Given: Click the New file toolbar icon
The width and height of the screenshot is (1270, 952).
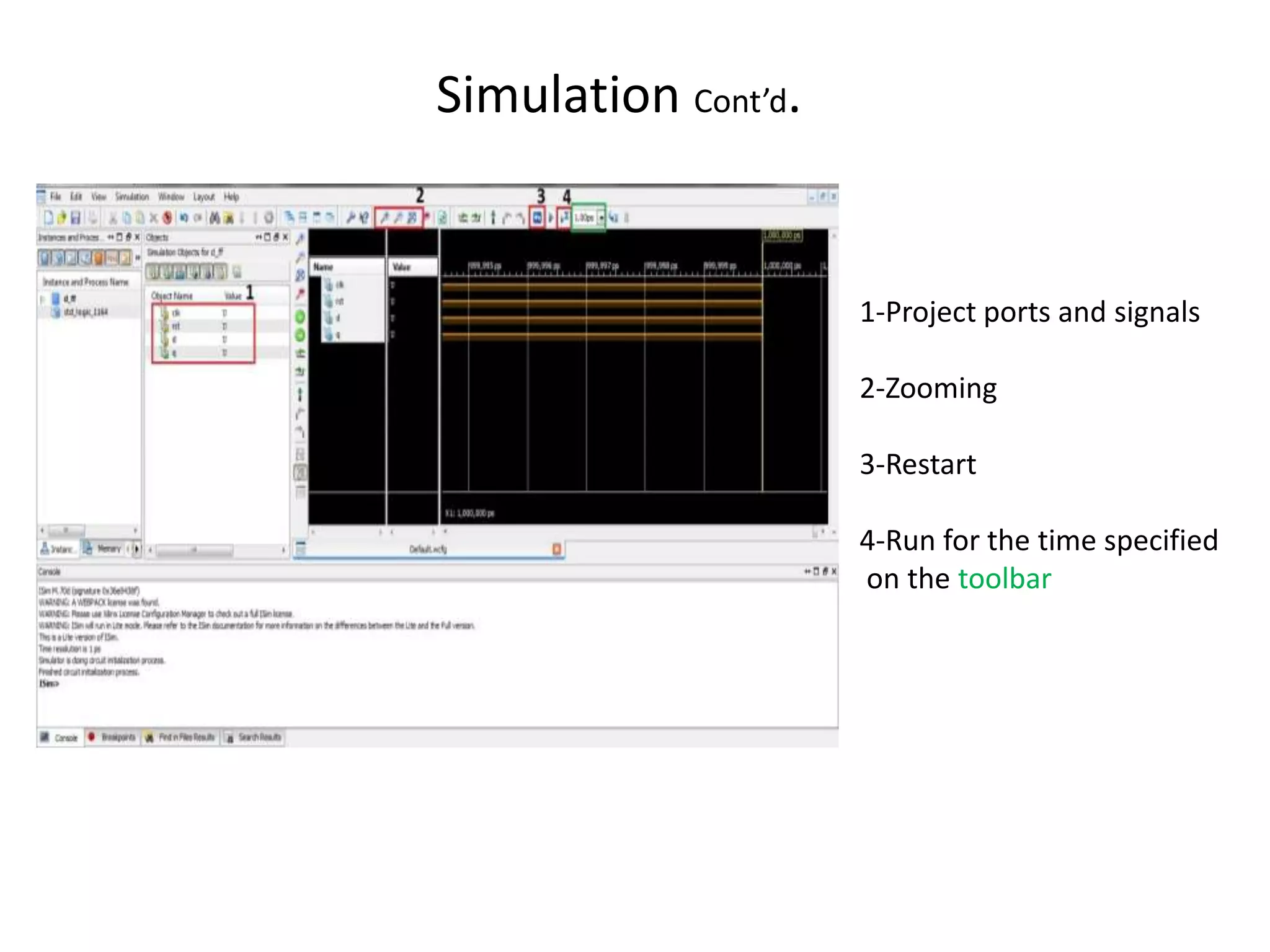Looking at the screenshot, I should coord(48,218).
